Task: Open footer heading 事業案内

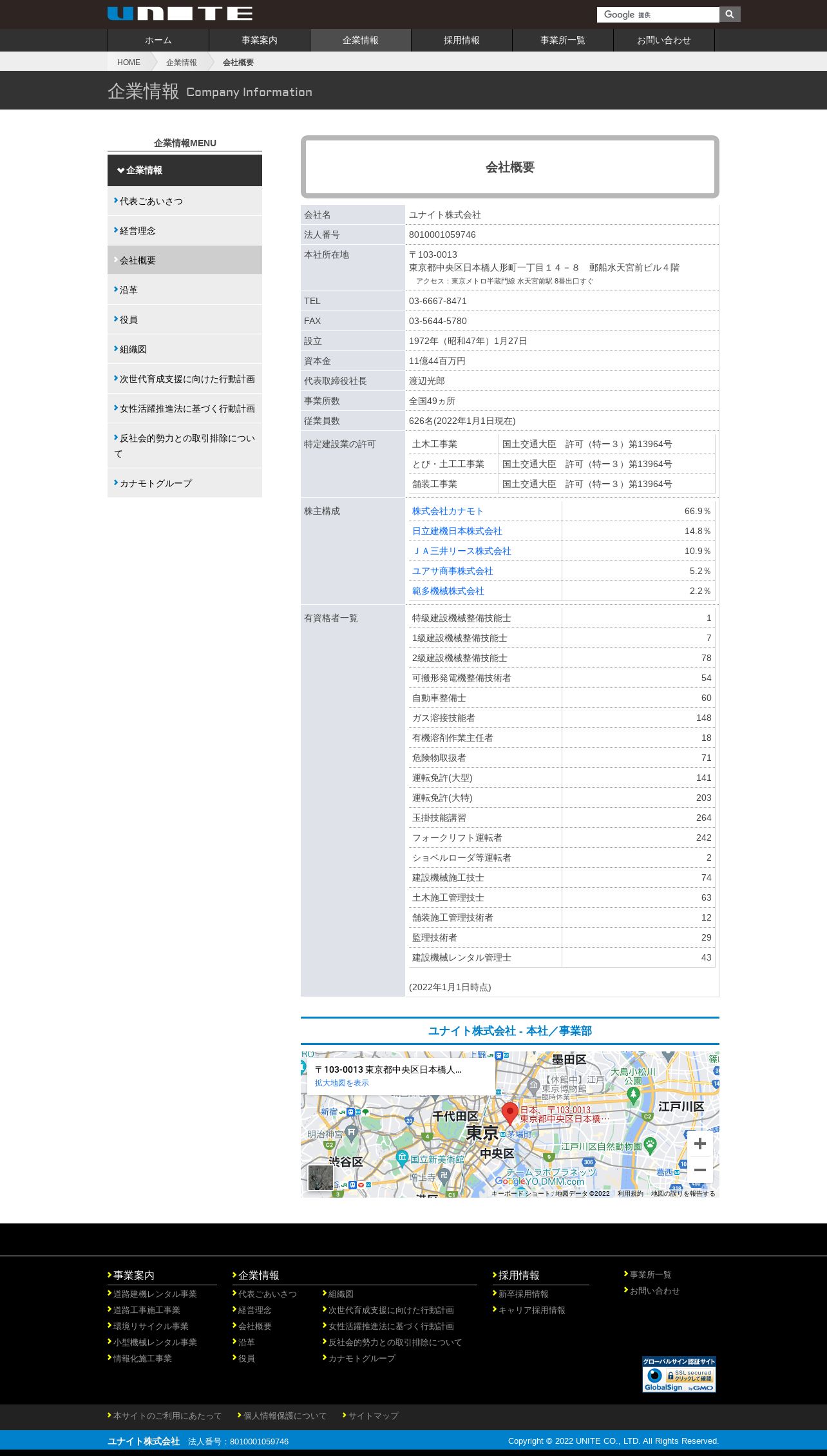Action: (134, 1276)
